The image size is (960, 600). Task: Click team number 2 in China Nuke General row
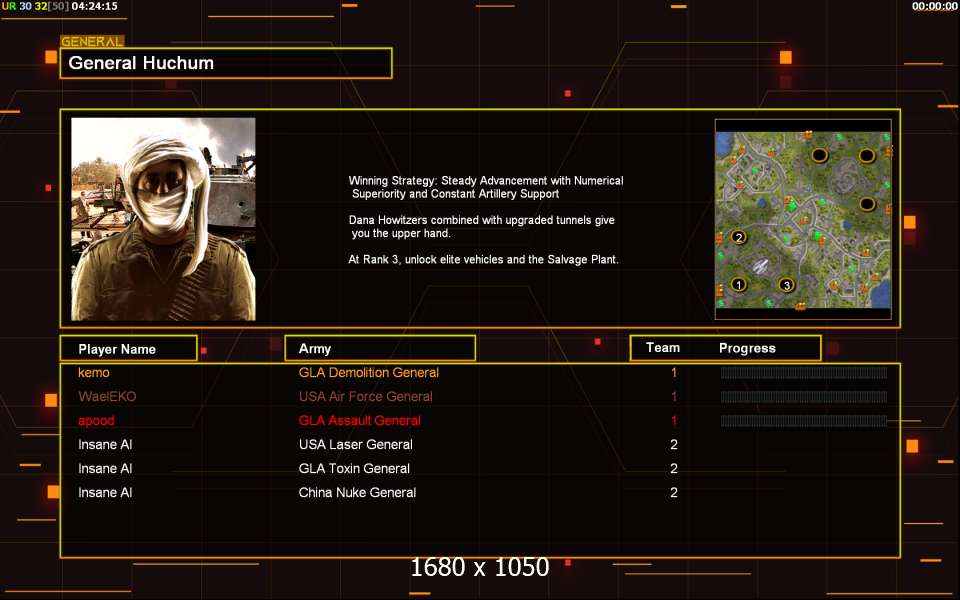(674, 492)
